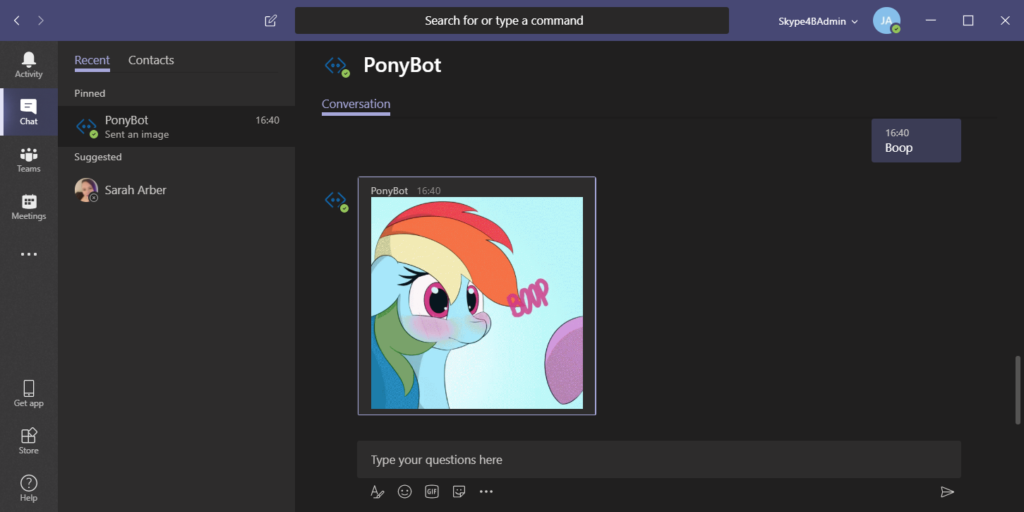Click the conversation vertical scrollbar
Screen dimensions: 1024x512
tap(1017, 390)
